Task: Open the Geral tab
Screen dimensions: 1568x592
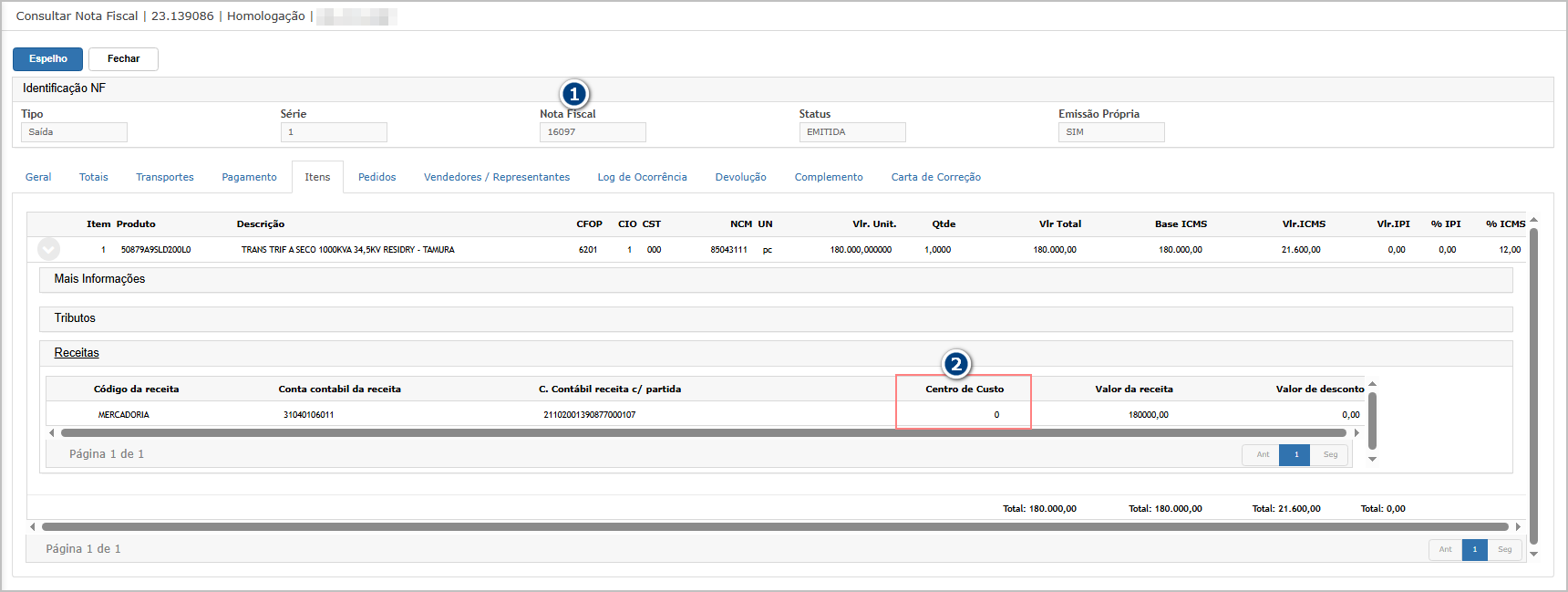Action: coord(38,177)
